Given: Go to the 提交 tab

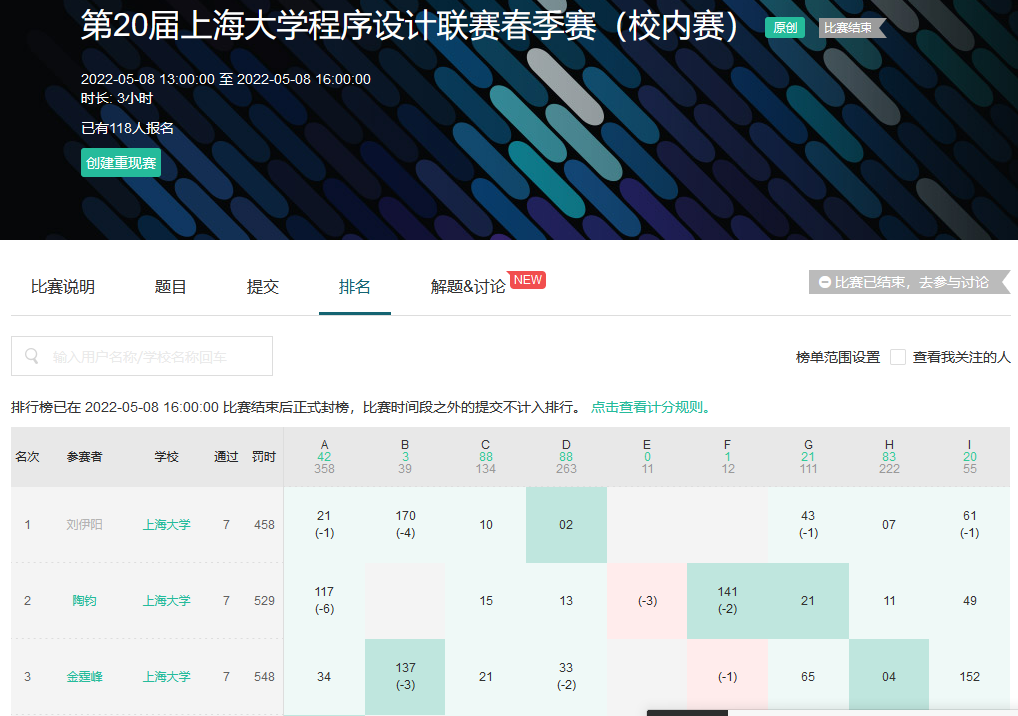Looking at the screenshot, I should pos(263,287).
